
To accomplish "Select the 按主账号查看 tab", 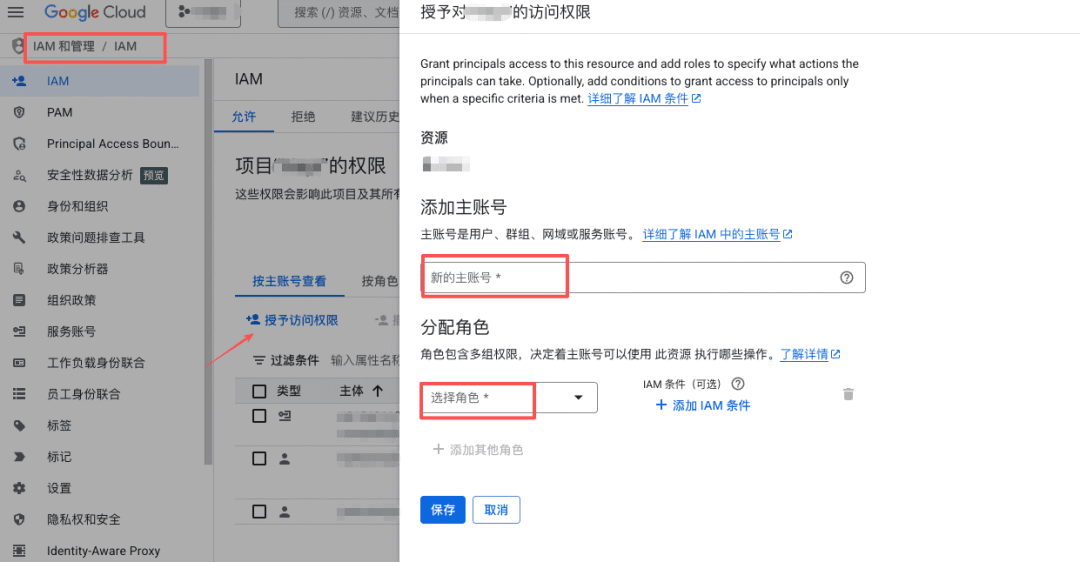I will pos(289,281).
